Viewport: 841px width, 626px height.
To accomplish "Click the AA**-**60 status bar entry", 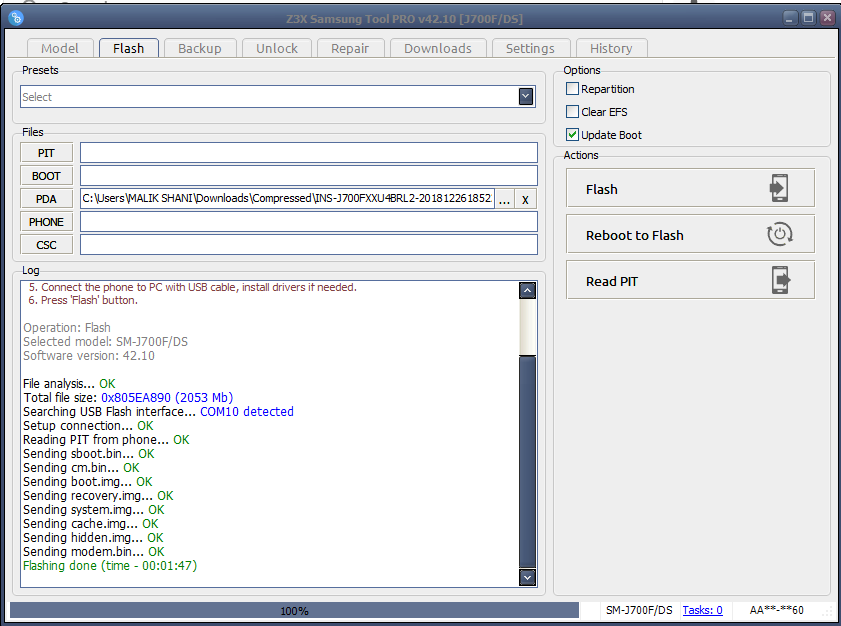I will pyautogui.click(x=777, y=610).
